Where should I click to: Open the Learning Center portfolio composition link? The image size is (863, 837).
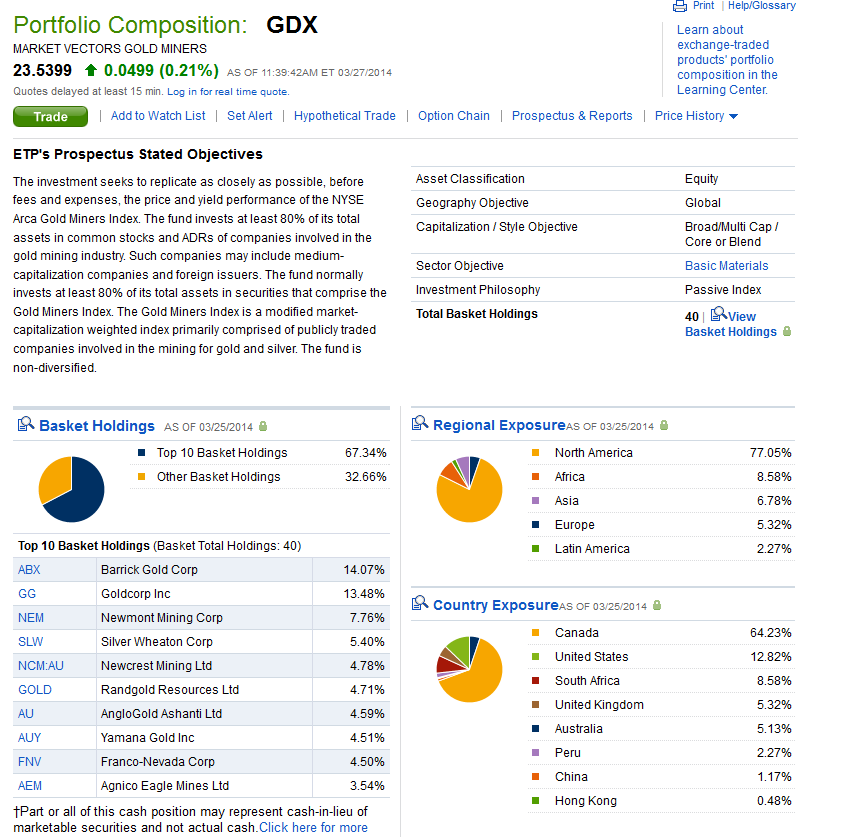(727, 59)
